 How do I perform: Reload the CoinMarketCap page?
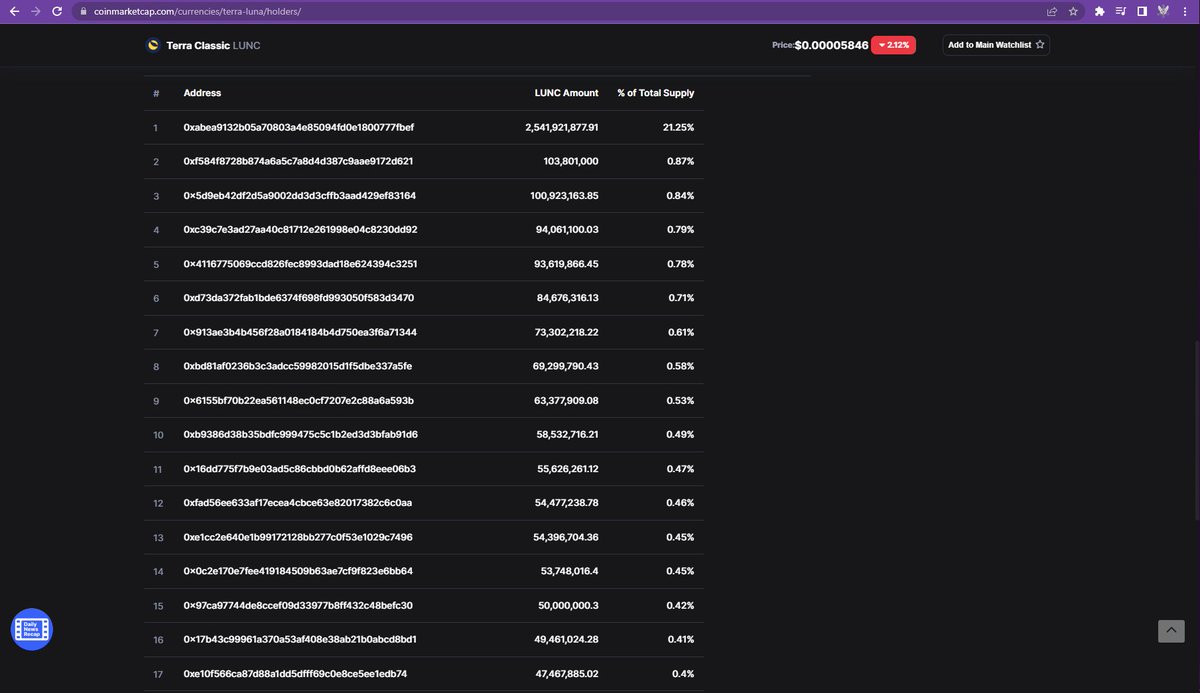tap(57, 11)
